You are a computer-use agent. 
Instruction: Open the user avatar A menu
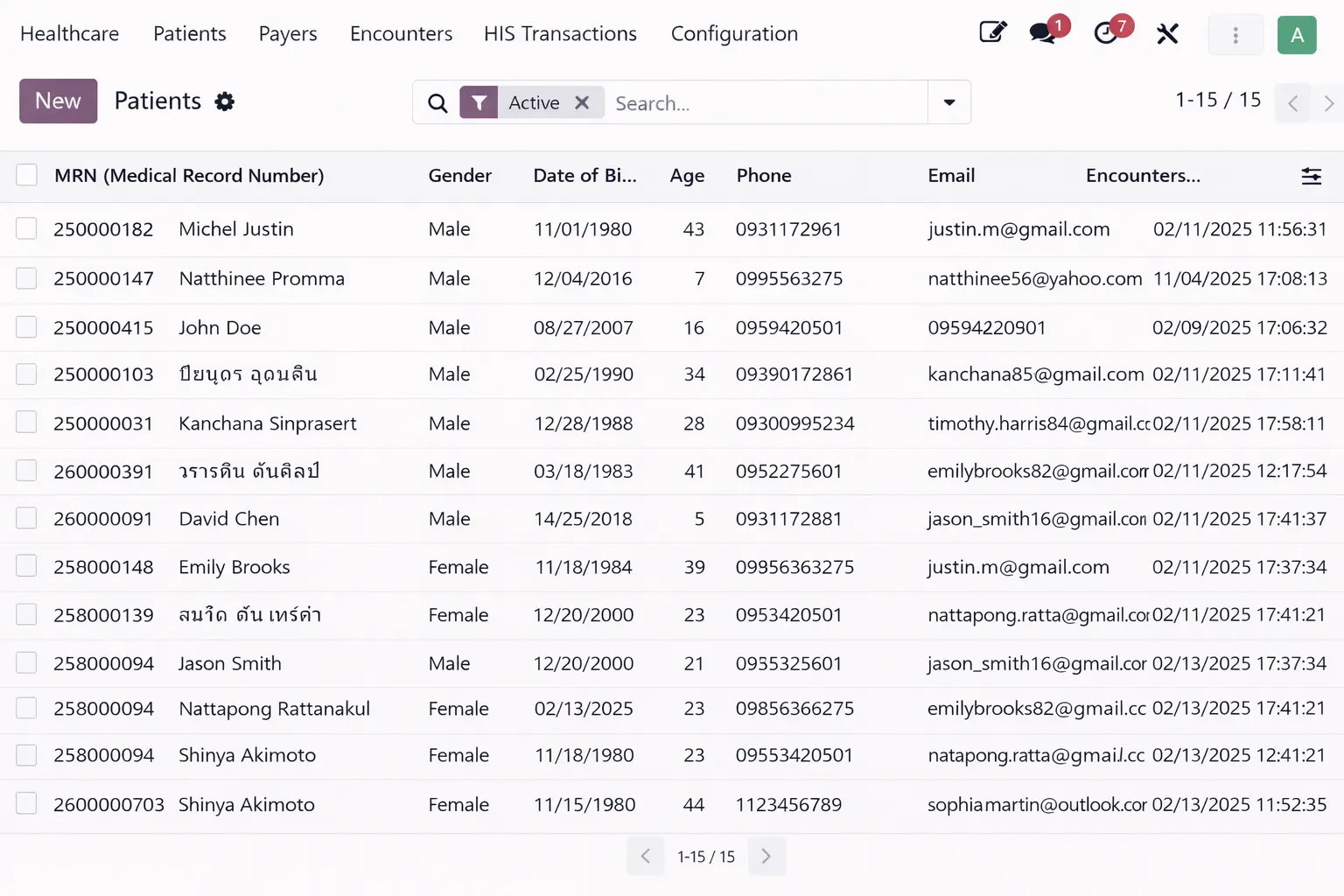1297,35
